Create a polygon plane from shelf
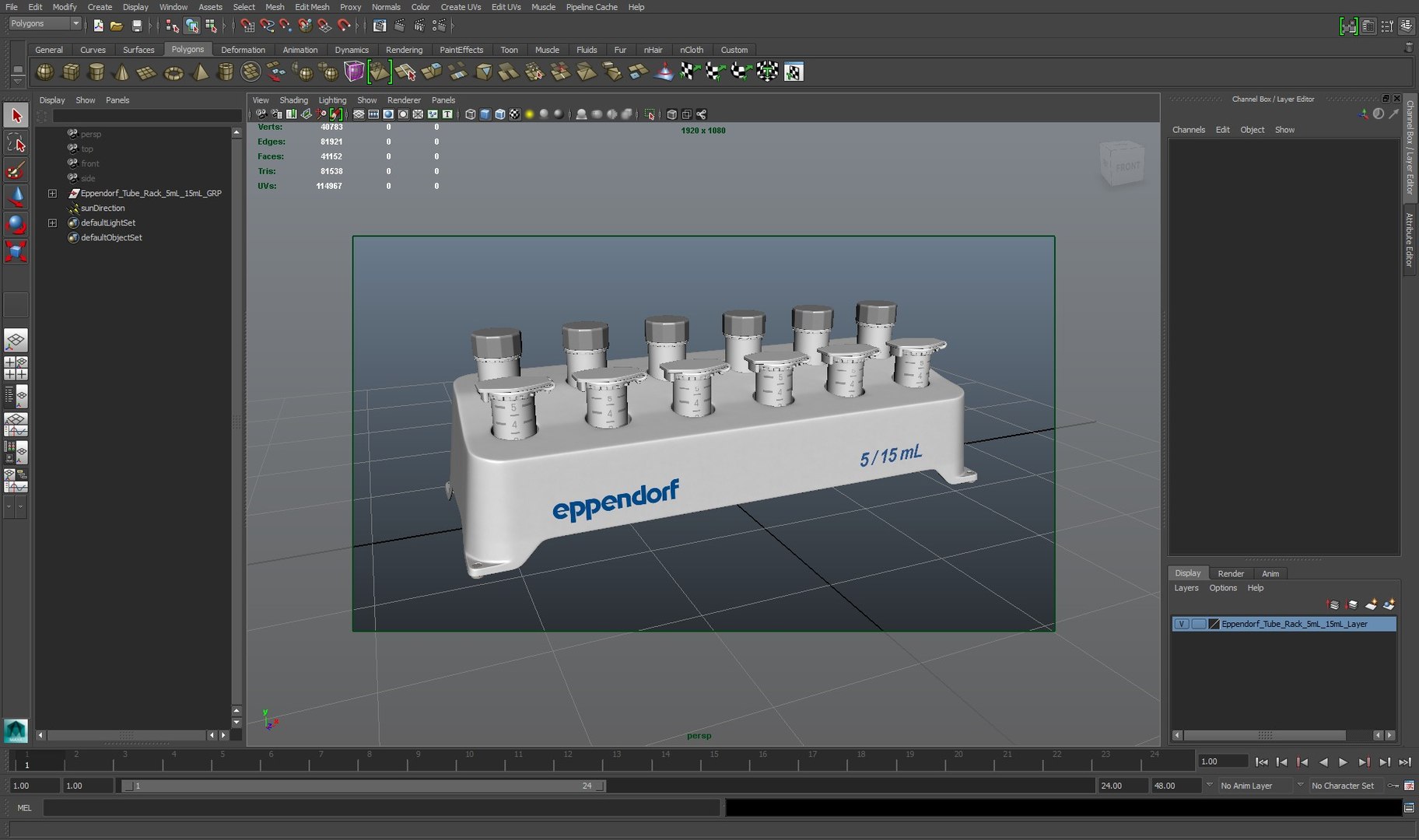 [146, 72]
